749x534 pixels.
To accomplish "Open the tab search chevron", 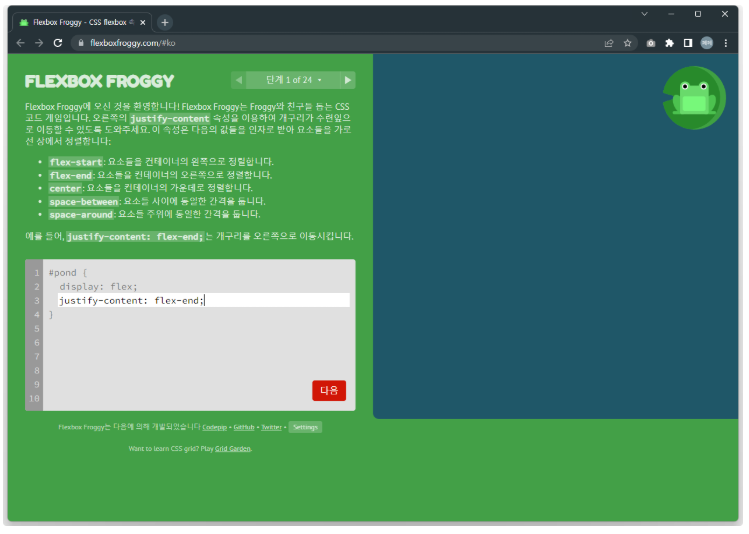I will (x=644, y=14).
